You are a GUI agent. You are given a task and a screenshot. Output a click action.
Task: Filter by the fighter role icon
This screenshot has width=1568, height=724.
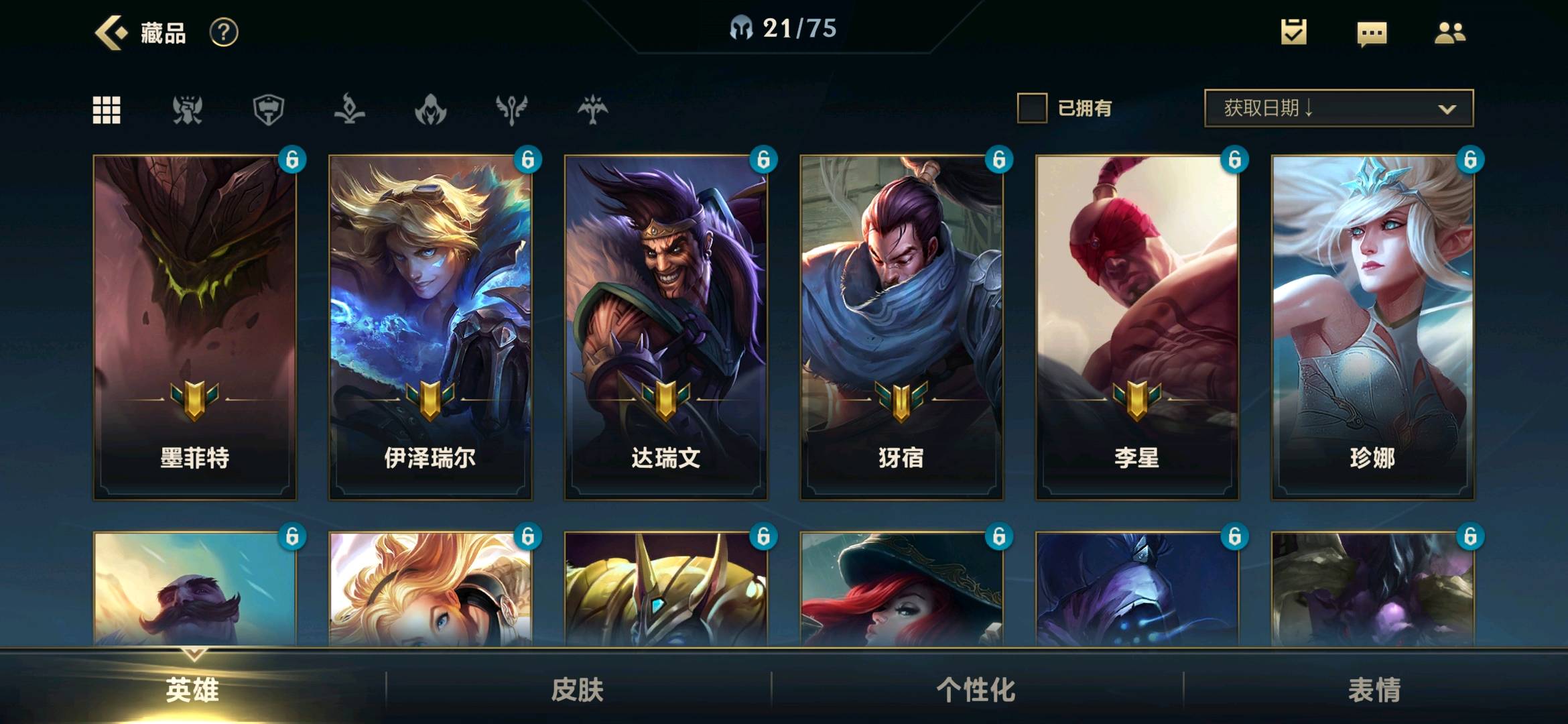(187, 110)
